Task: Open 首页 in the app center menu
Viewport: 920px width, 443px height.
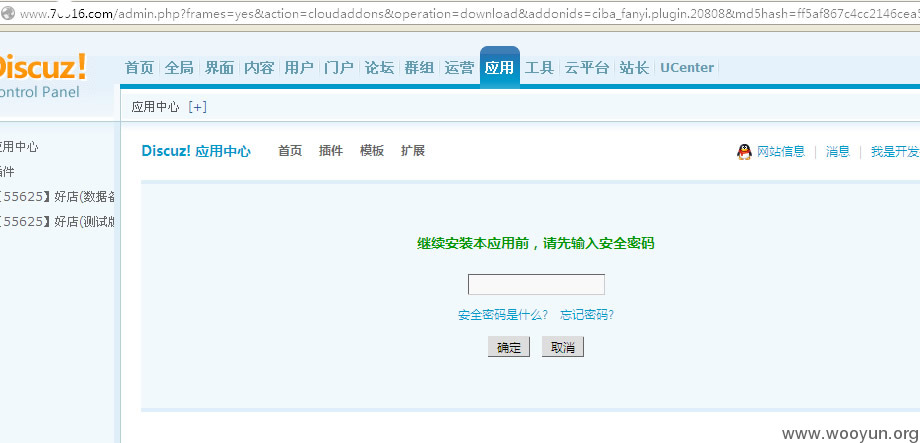Action: [290, 151]
